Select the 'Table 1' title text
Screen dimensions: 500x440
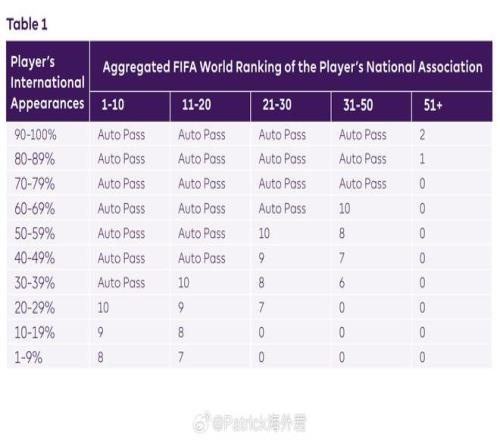pos(27,25)
